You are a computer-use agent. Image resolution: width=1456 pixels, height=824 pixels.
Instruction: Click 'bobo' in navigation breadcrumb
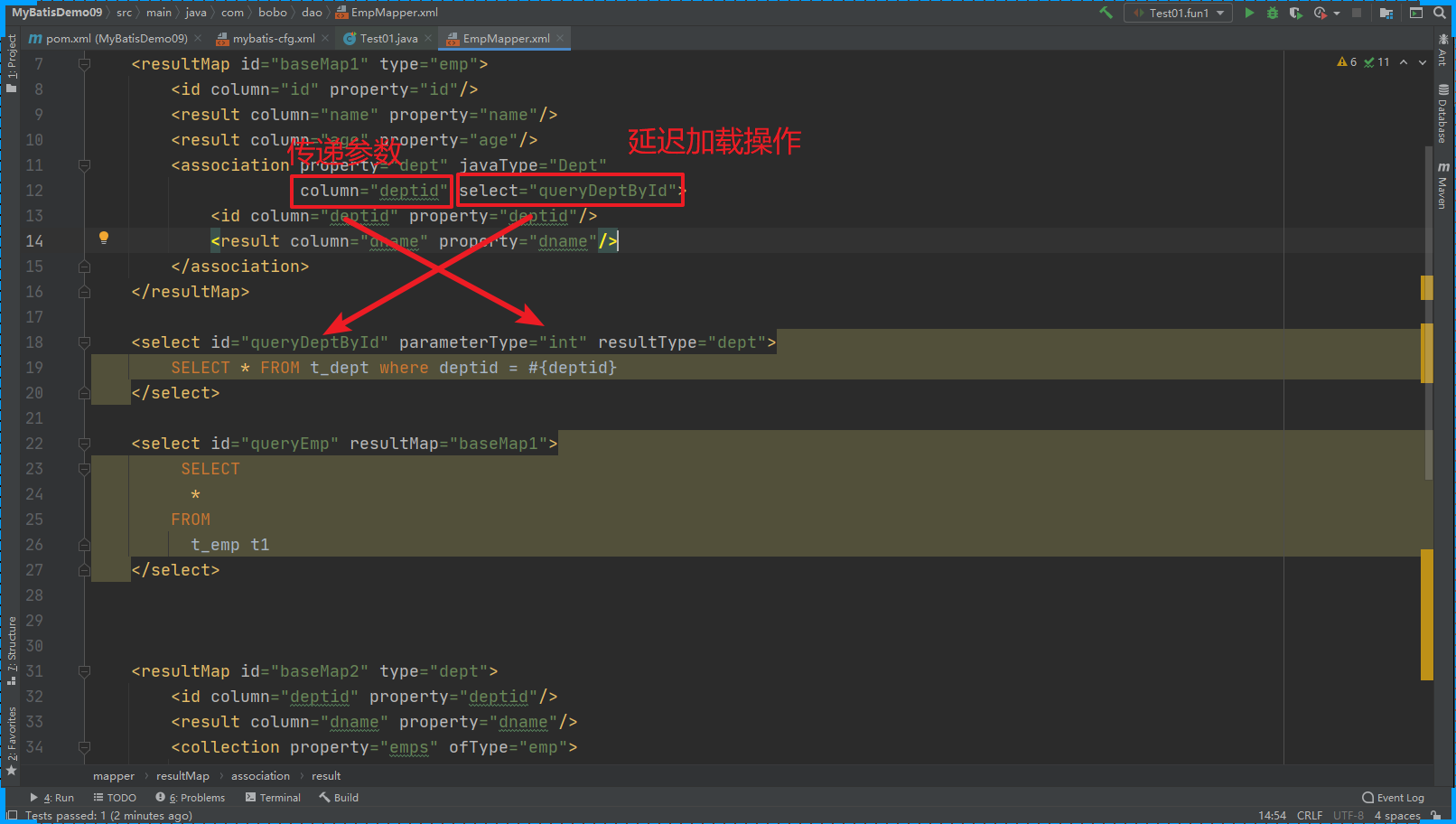tap(272, 13)
